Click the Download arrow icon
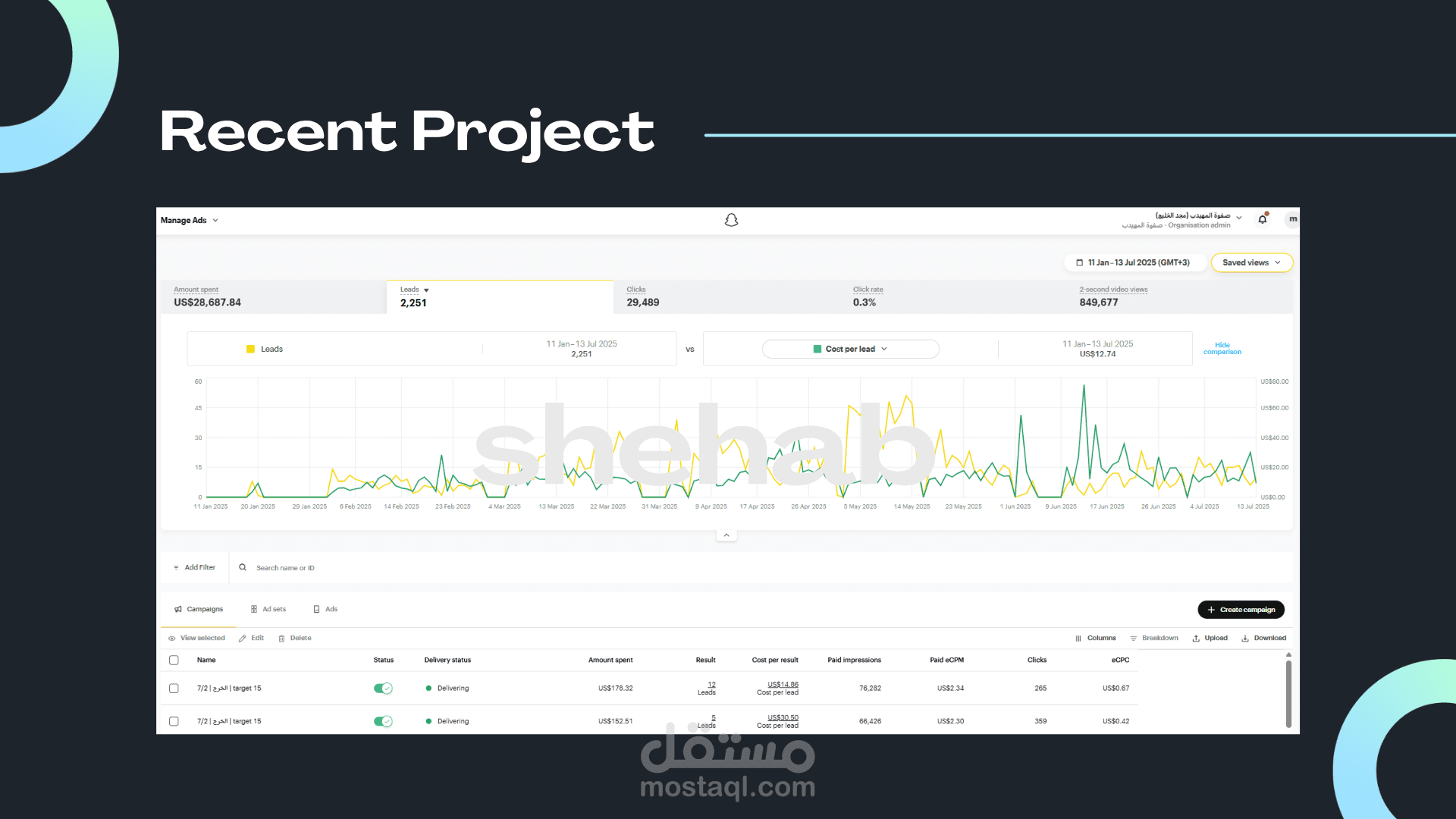This screenshot has width=1456, height=819. pos(1245,639)
